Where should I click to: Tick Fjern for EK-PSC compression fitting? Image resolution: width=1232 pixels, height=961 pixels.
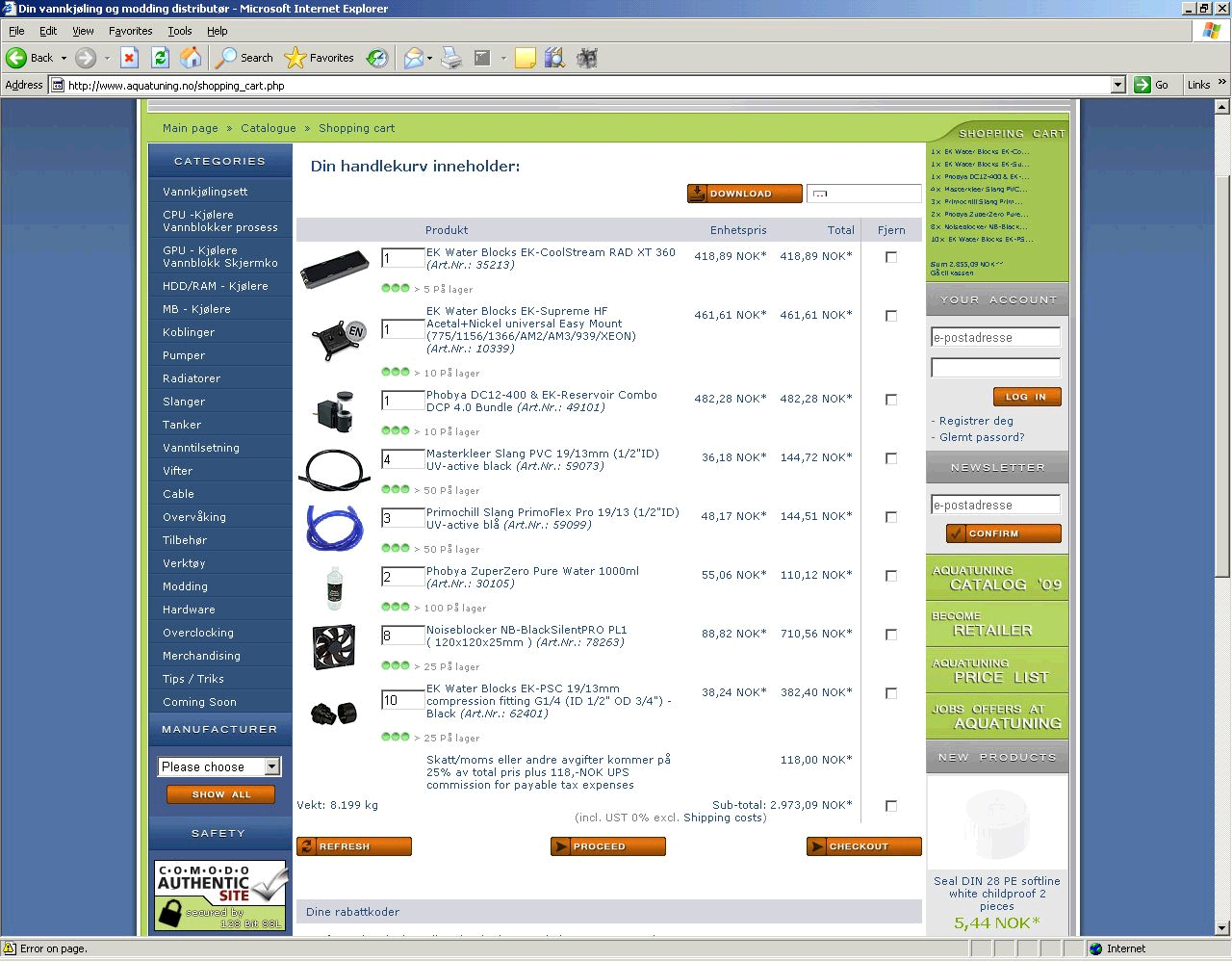click(891, 693)
